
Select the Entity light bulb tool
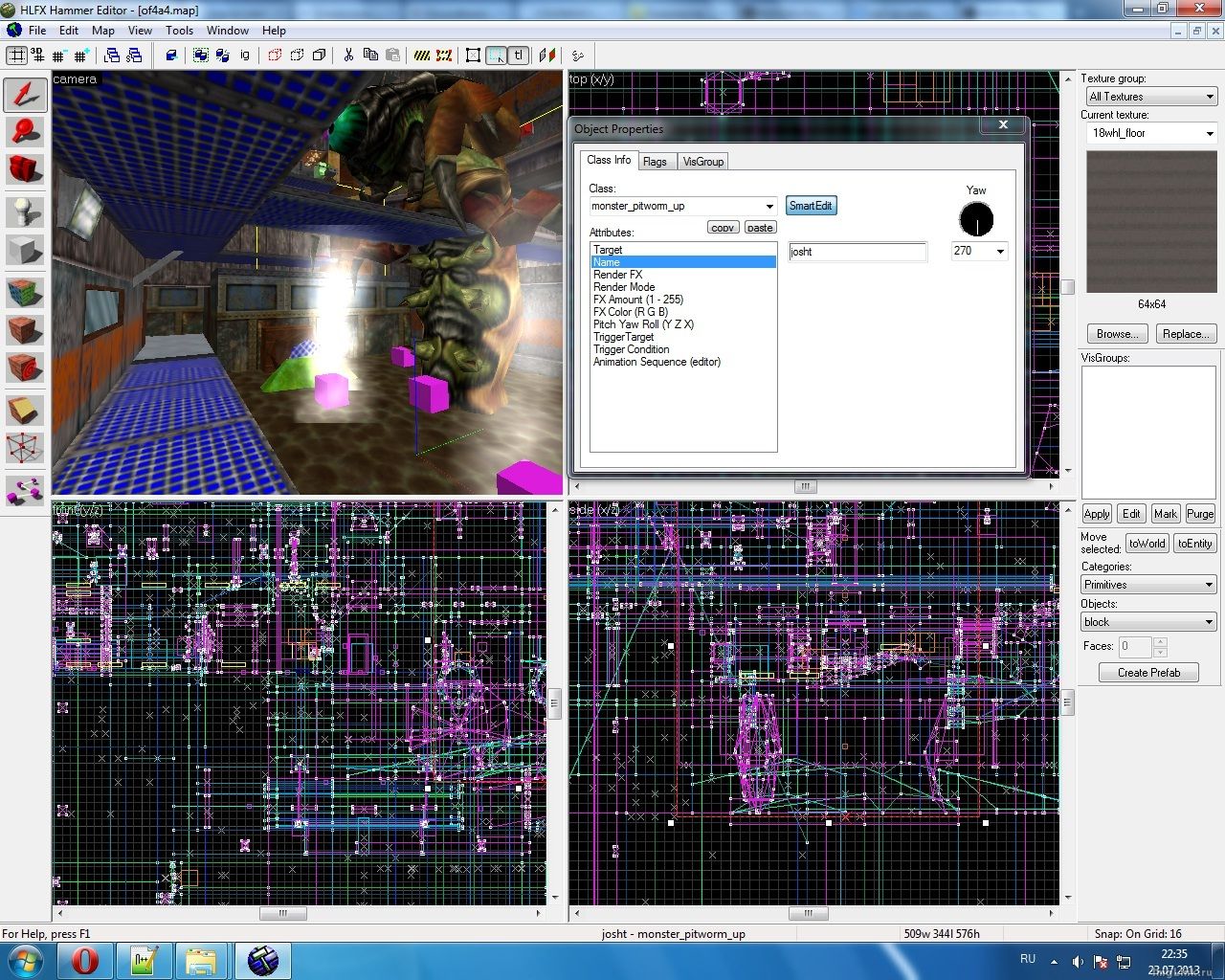(25, 212)
